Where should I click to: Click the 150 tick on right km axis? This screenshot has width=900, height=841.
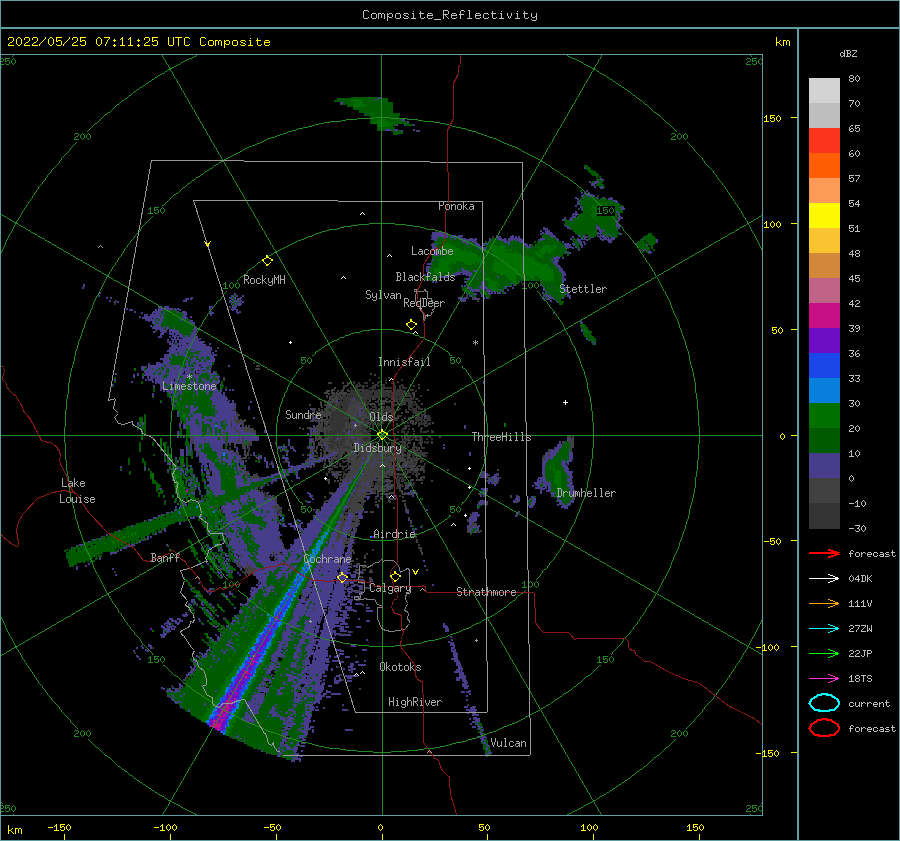coord(773,118)
